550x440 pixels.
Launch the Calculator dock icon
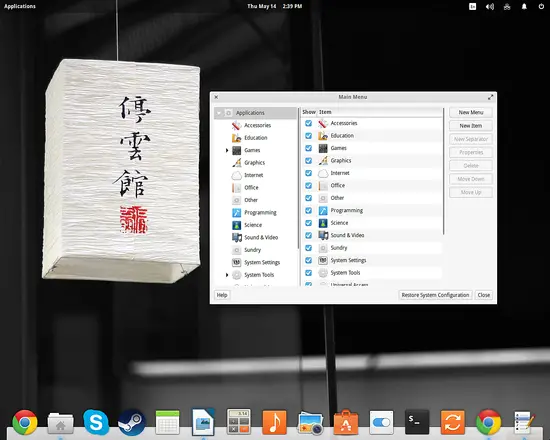[x=239, y=421]
